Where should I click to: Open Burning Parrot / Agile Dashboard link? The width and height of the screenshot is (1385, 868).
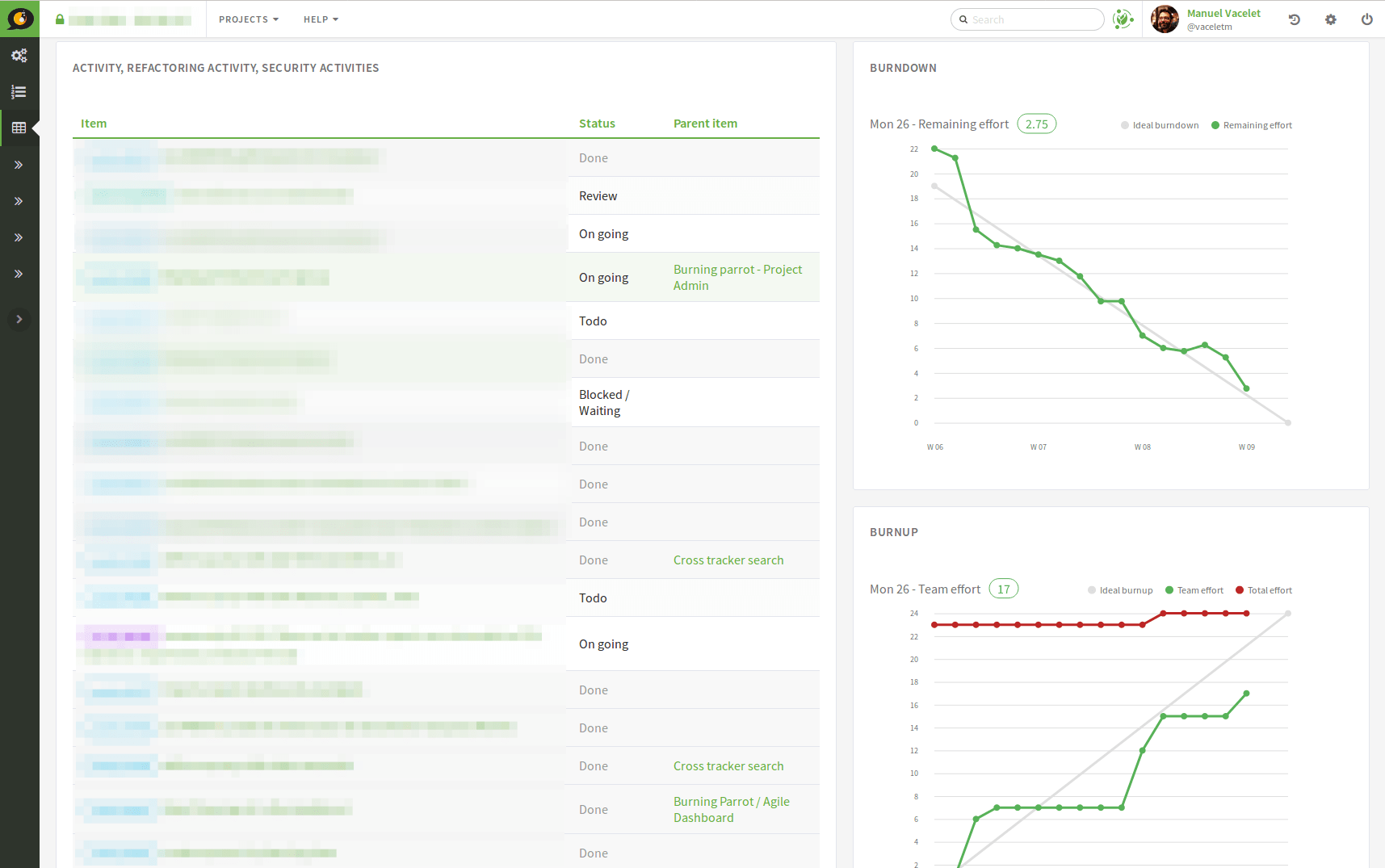[731, 809]
